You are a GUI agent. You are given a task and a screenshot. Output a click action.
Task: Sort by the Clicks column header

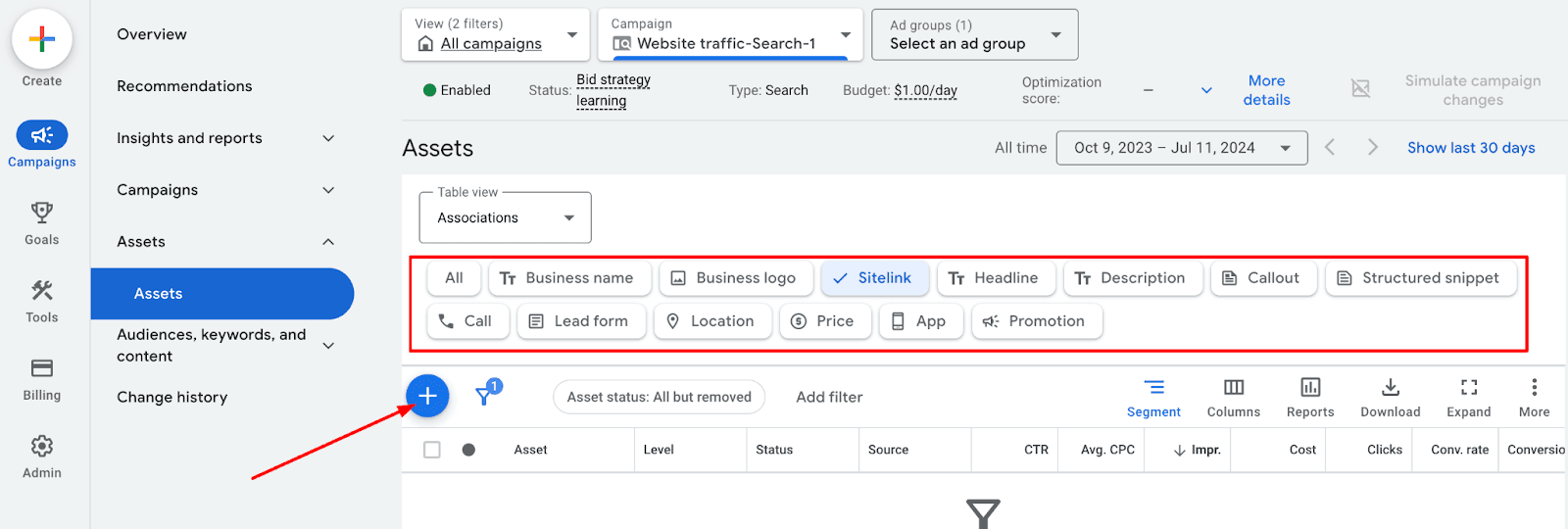tap(1385, 450)
